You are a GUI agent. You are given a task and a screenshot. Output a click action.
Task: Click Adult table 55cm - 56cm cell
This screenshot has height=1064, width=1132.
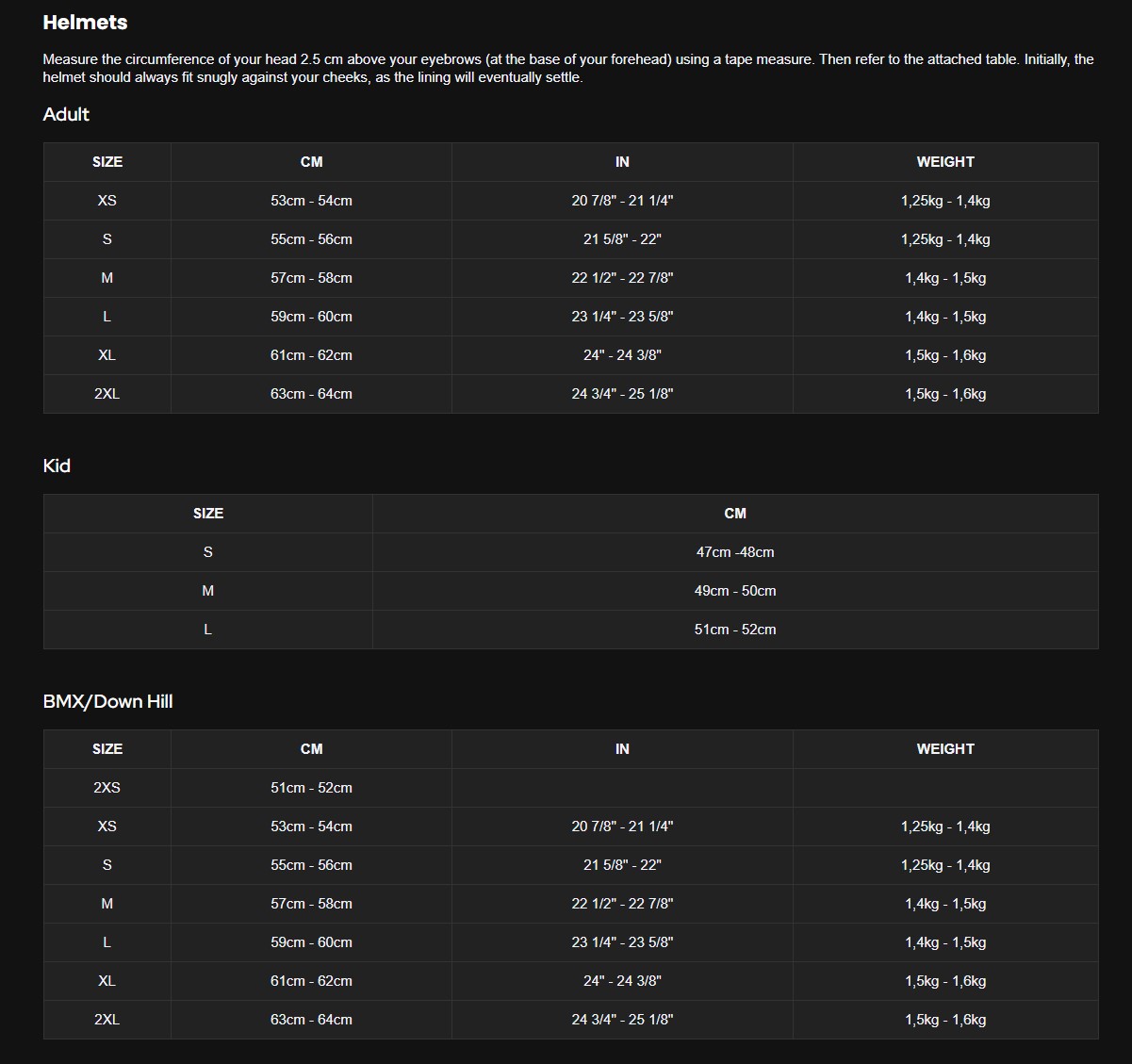[x=311, y=239]
